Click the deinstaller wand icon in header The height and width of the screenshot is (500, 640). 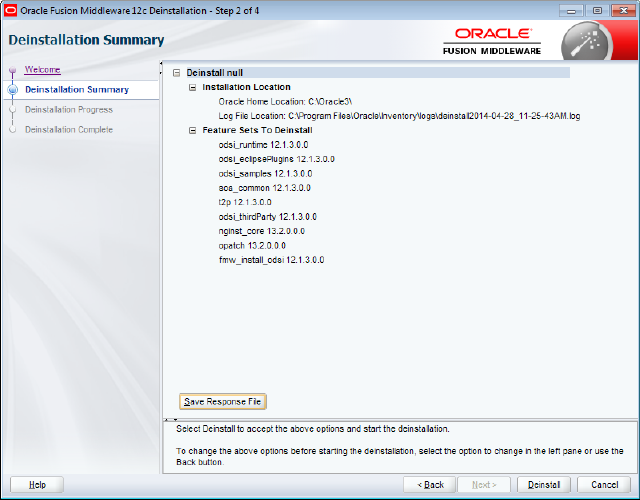click(x=587, y=42)
